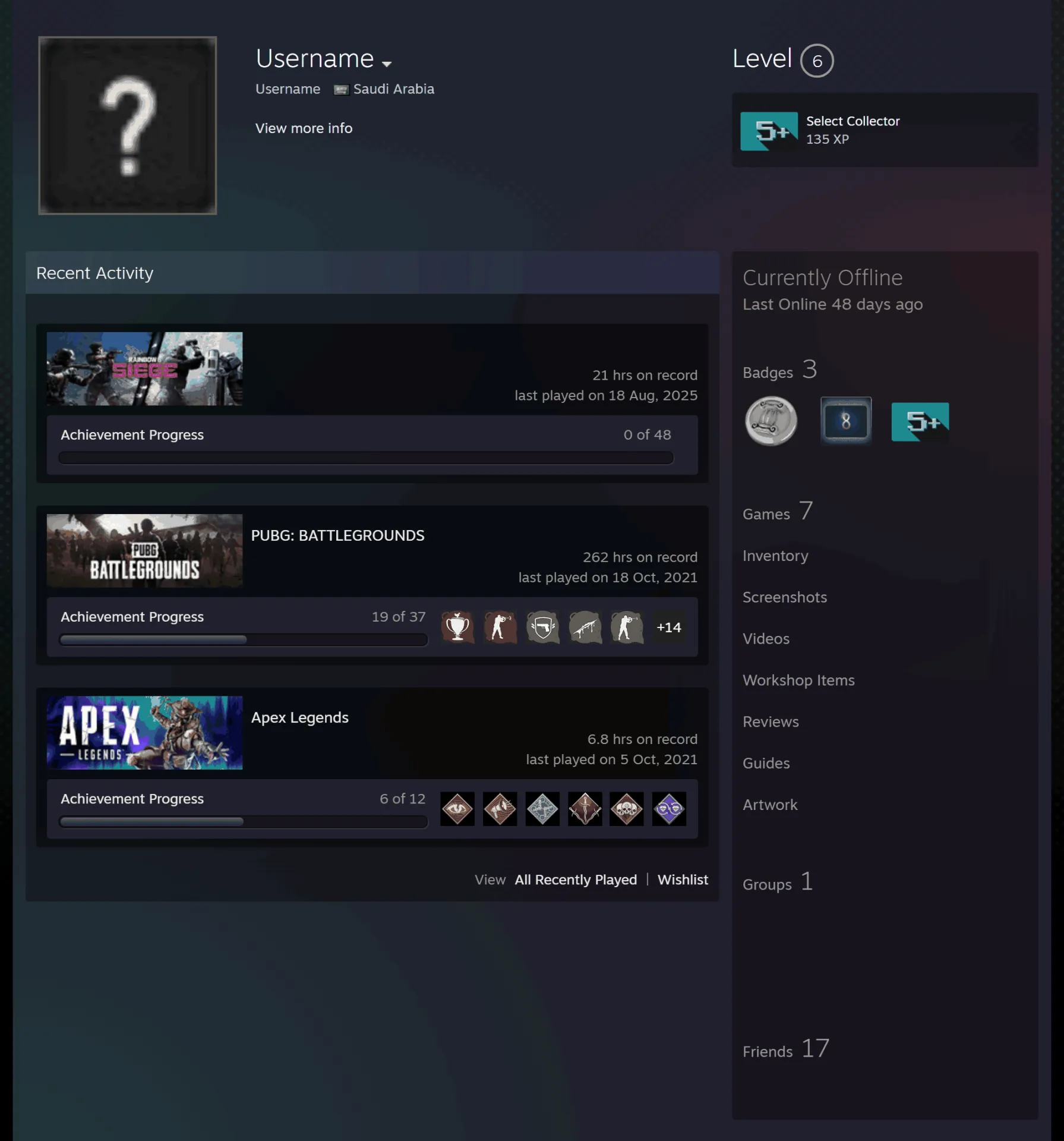The height and width of the screenshot is (1141, 1064).
Task: Open the Badges section link
Action: tap(779, 370)
